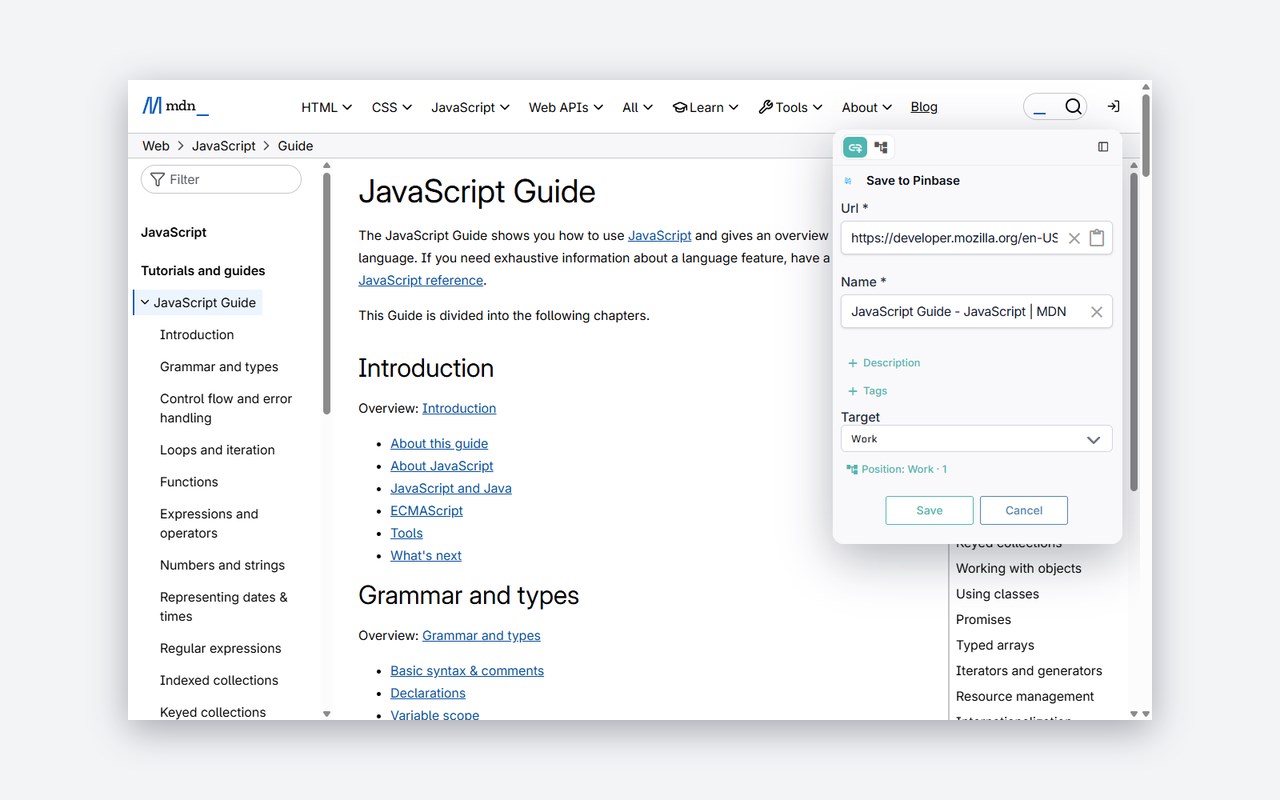Screen dimensions: 1280x800
Task: Follow the JavaScript link in the intro paragraph
Action: 659,235
